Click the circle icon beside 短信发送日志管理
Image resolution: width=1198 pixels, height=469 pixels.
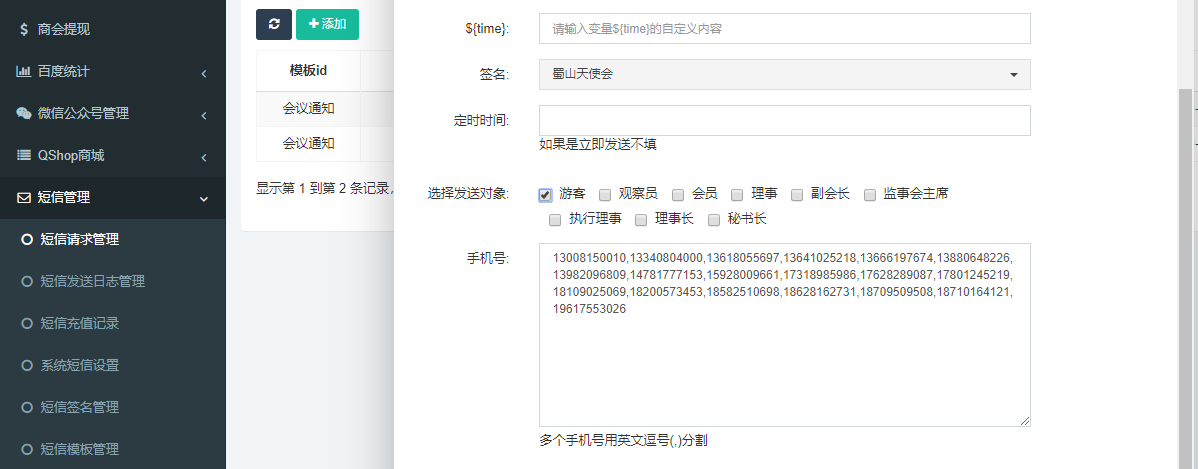pyautogui.click(x=27, y=281)
